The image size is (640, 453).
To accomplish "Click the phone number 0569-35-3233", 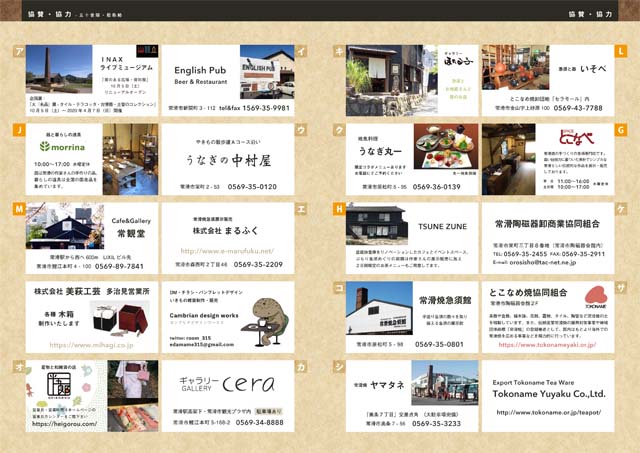I will click(x=436, y=424).
